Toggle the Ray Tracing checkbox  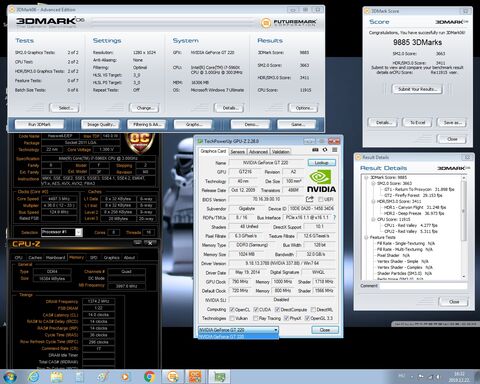pos(255,318)
